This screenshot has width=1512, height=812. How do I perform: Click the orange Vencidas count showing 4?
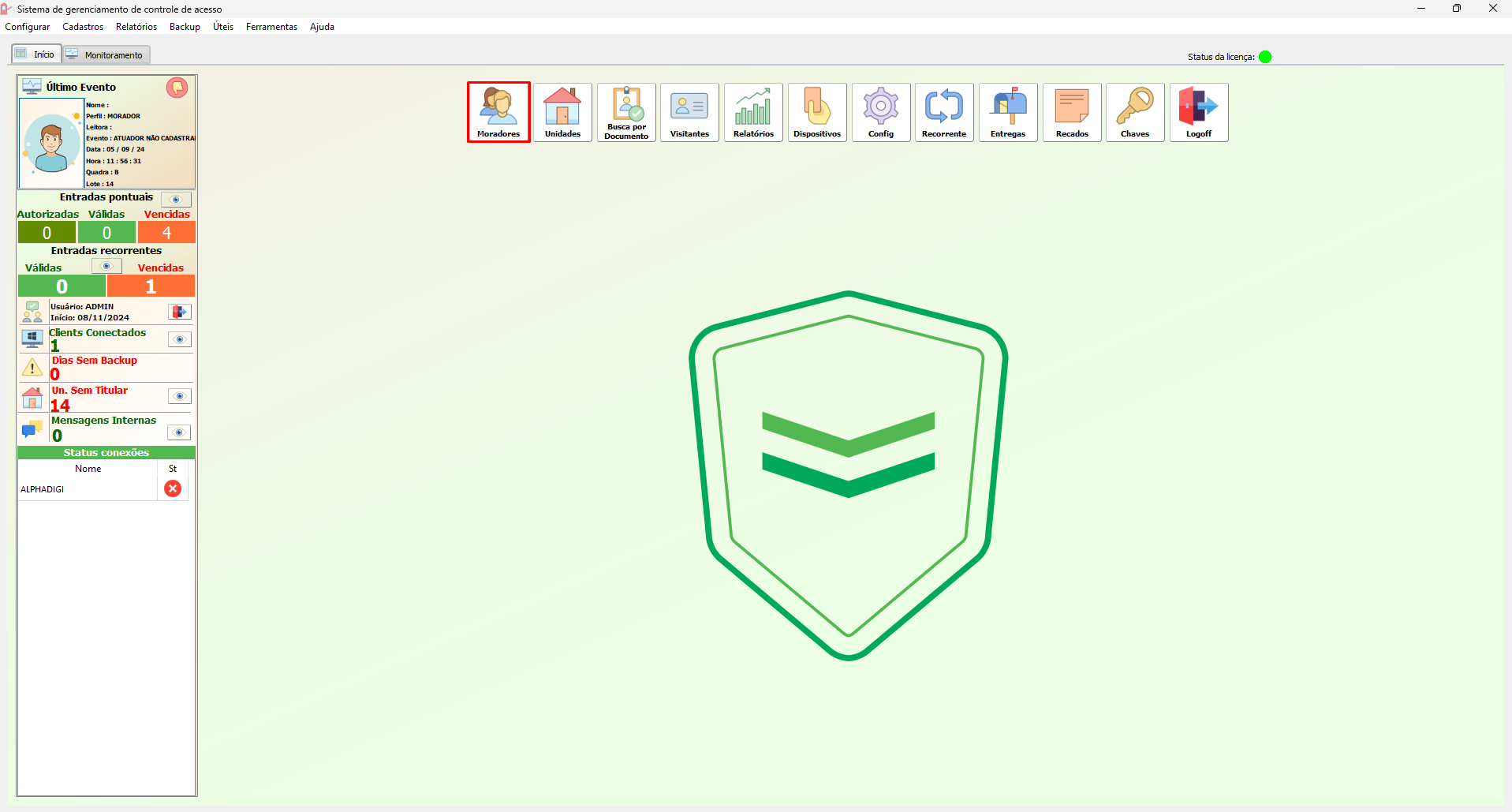[x=166, y=233]
